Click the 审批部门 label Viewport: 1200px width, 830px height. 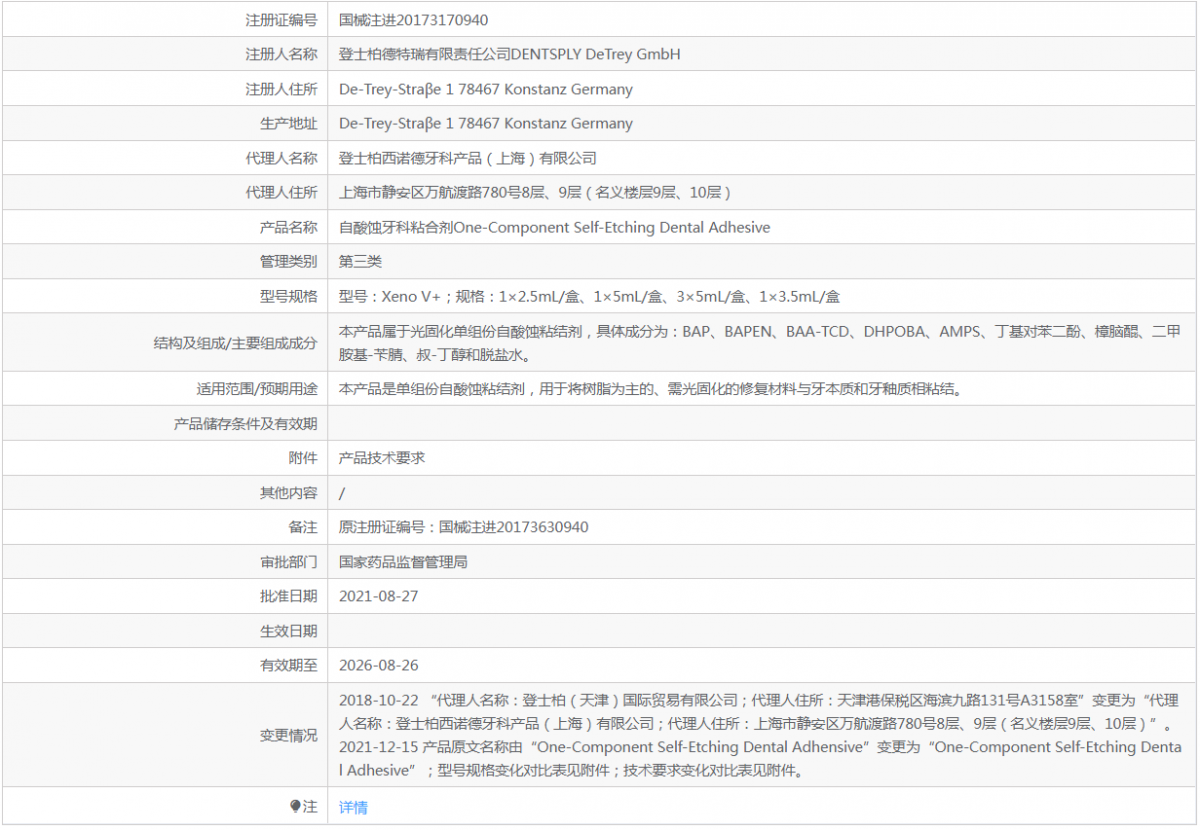pos(289,562)
